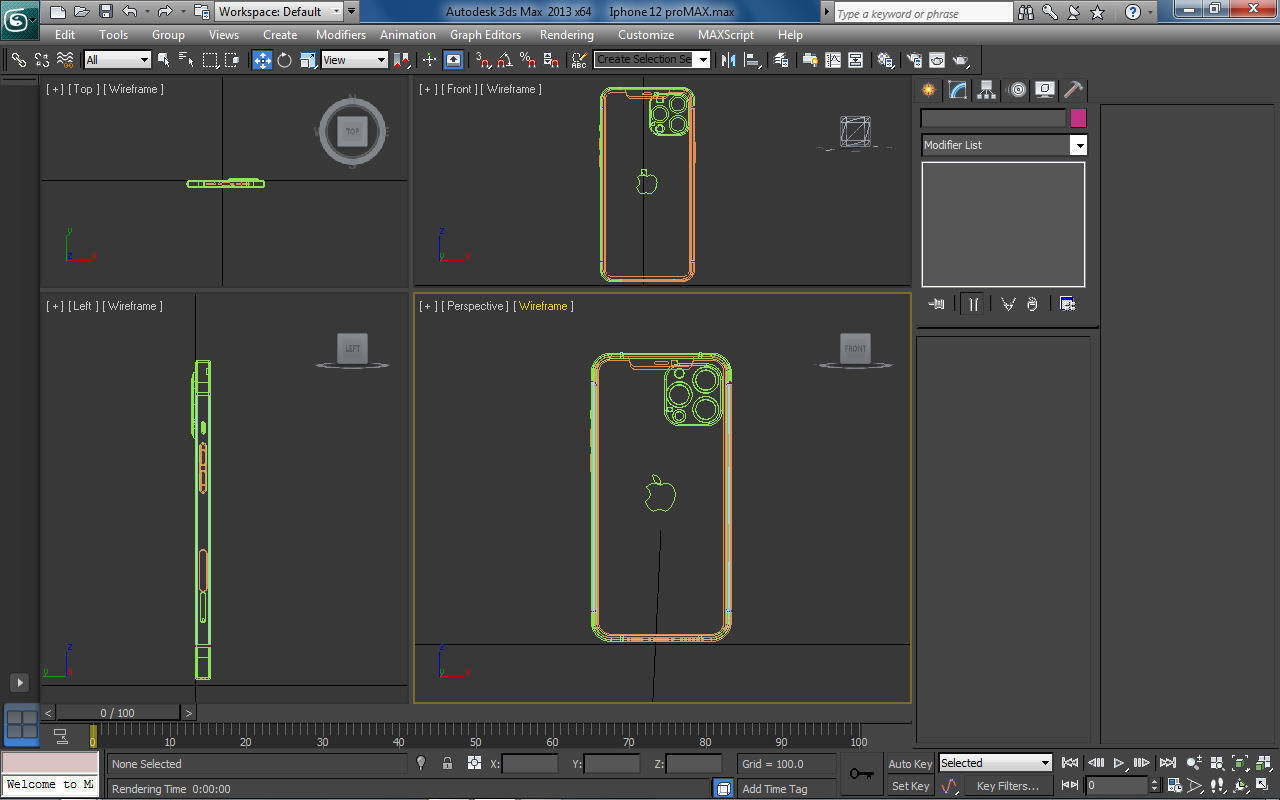
Task: Click the time slider 0 / 100 handle
Action: tap(118, 713)
